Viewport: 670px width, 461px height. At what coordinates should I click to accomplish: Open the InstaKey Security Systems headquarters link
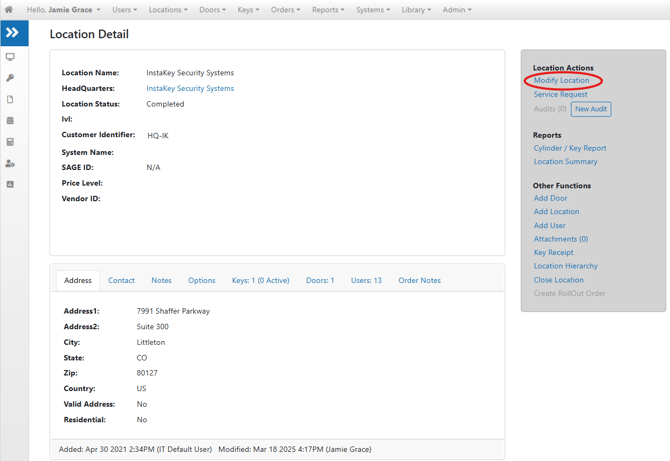[190, 88]
